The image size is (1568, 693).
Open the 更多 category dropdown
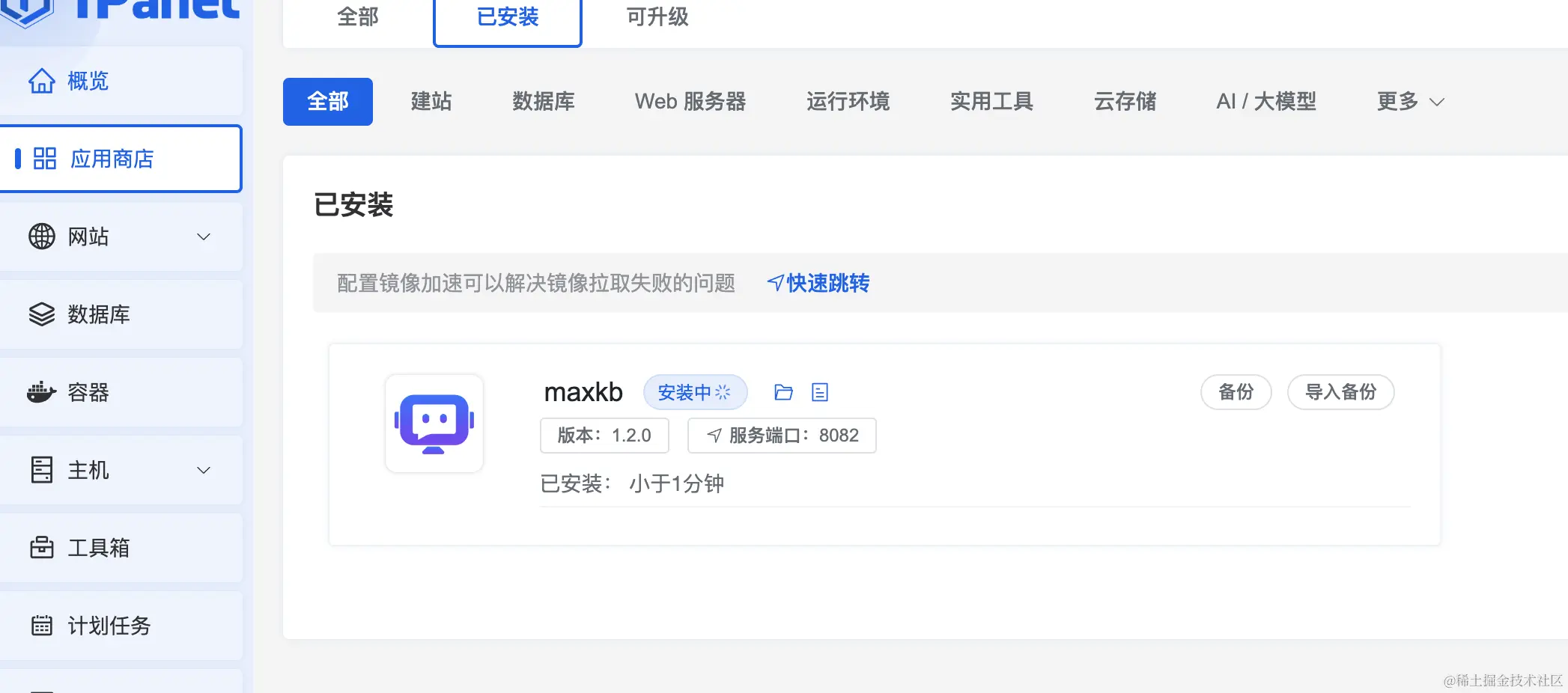1411,102
